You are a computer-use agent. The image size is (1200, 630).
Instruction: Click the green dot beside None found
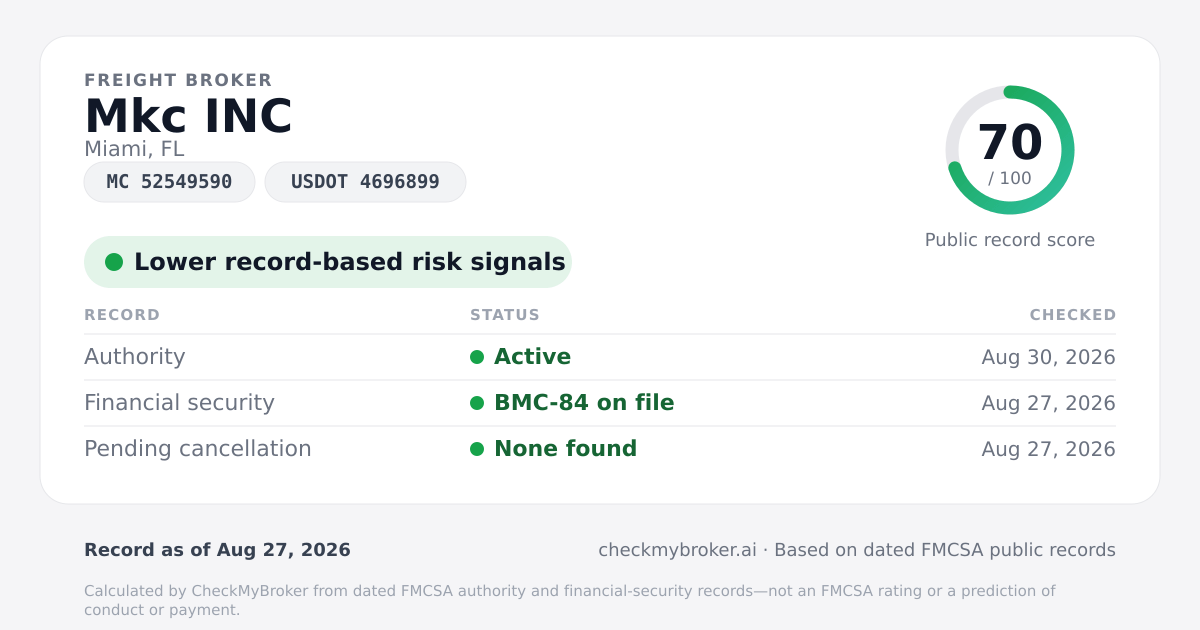(477, 449)
